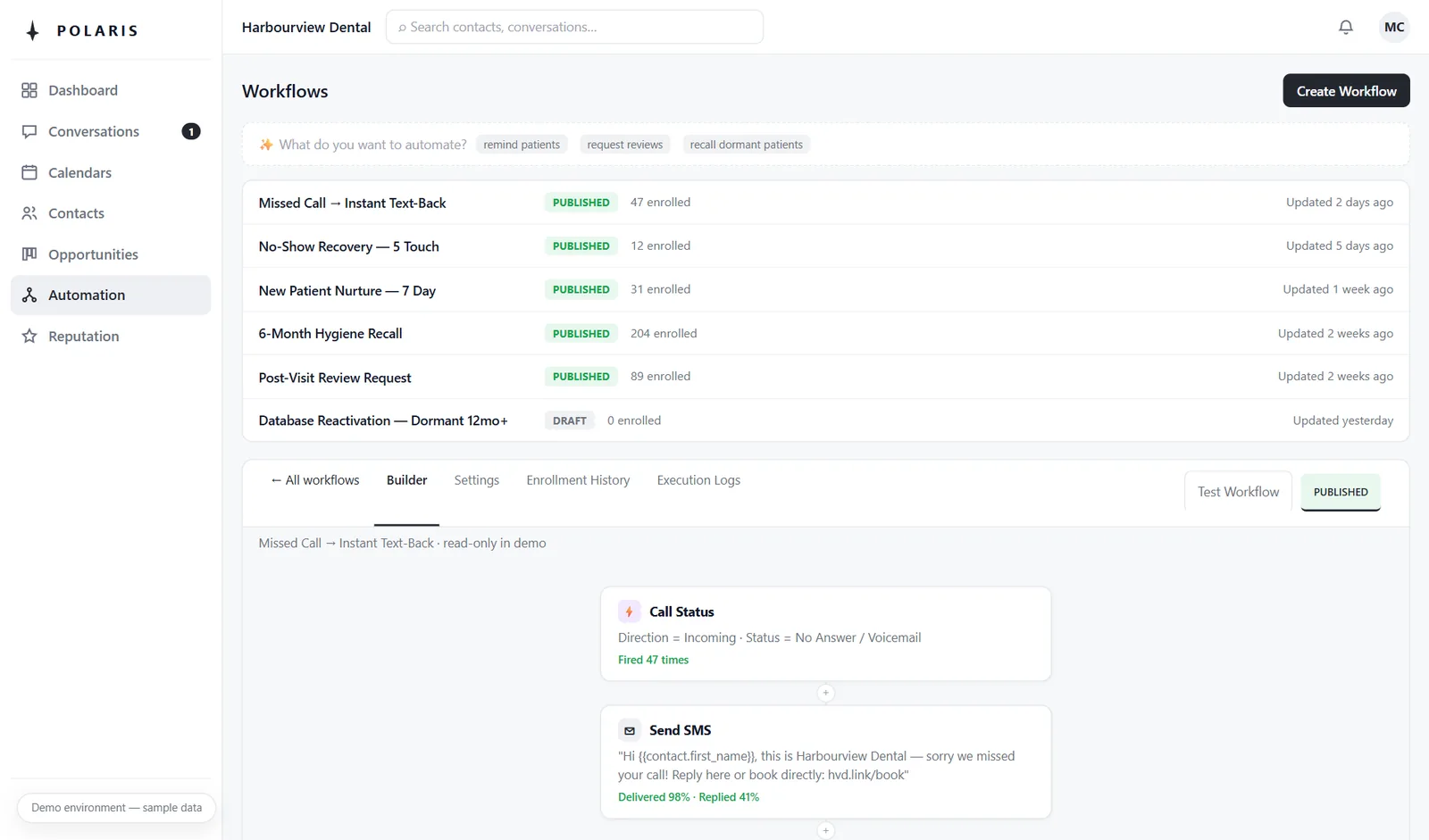Click the plus connector below Call Status

pyautogui.click(x=826, y=693)
